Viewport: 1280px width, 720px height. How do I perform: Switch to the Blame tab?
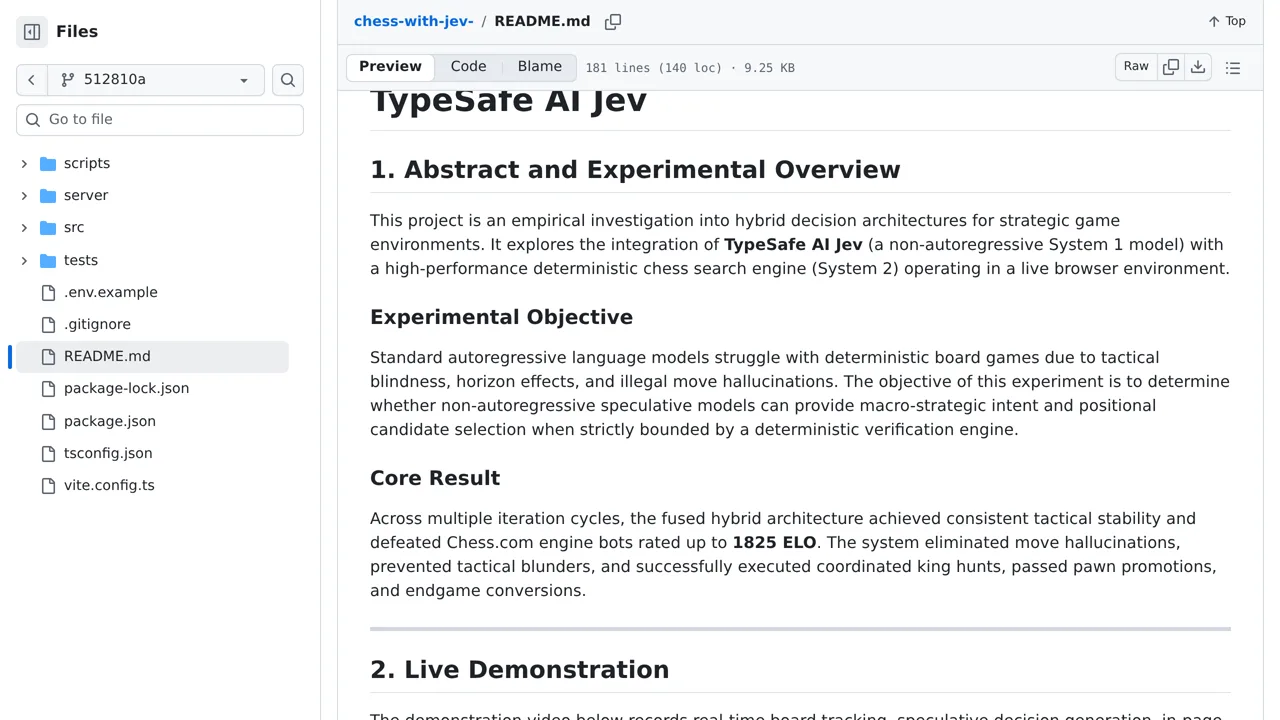tap(540, 67)
